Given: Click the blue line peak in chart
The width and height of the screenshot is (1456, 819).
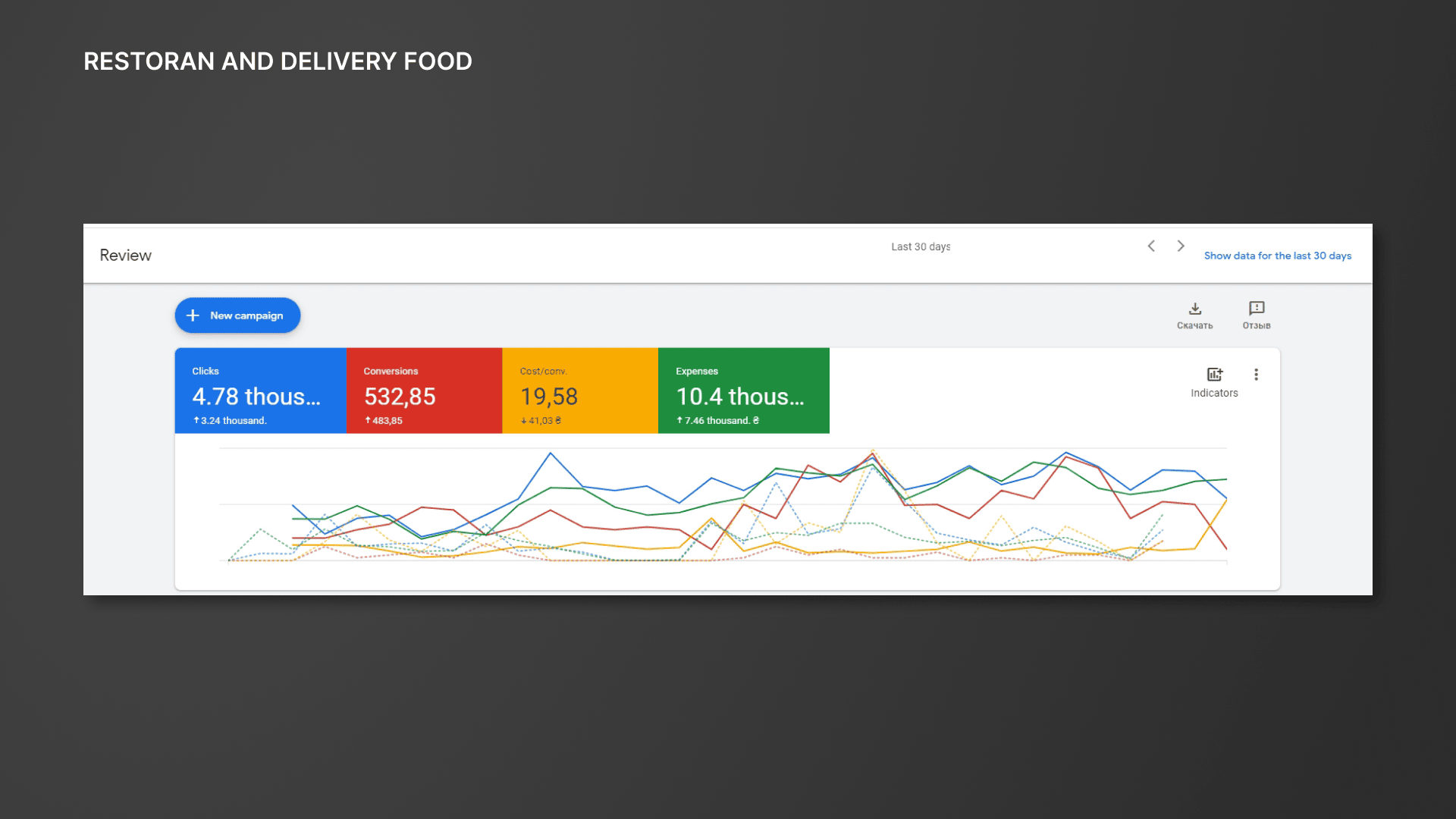Looking at the screenshot, I should (x=551, y=453).
